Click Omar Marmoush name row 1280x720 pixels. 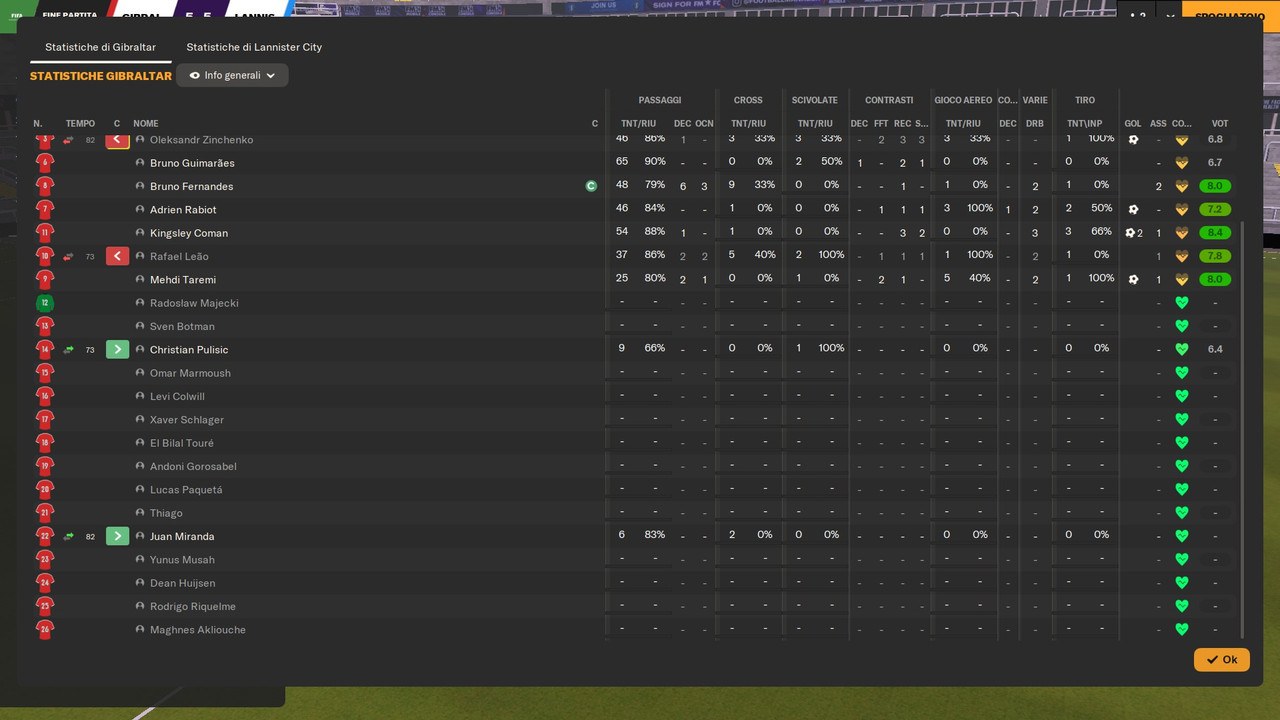coord(190,373)
